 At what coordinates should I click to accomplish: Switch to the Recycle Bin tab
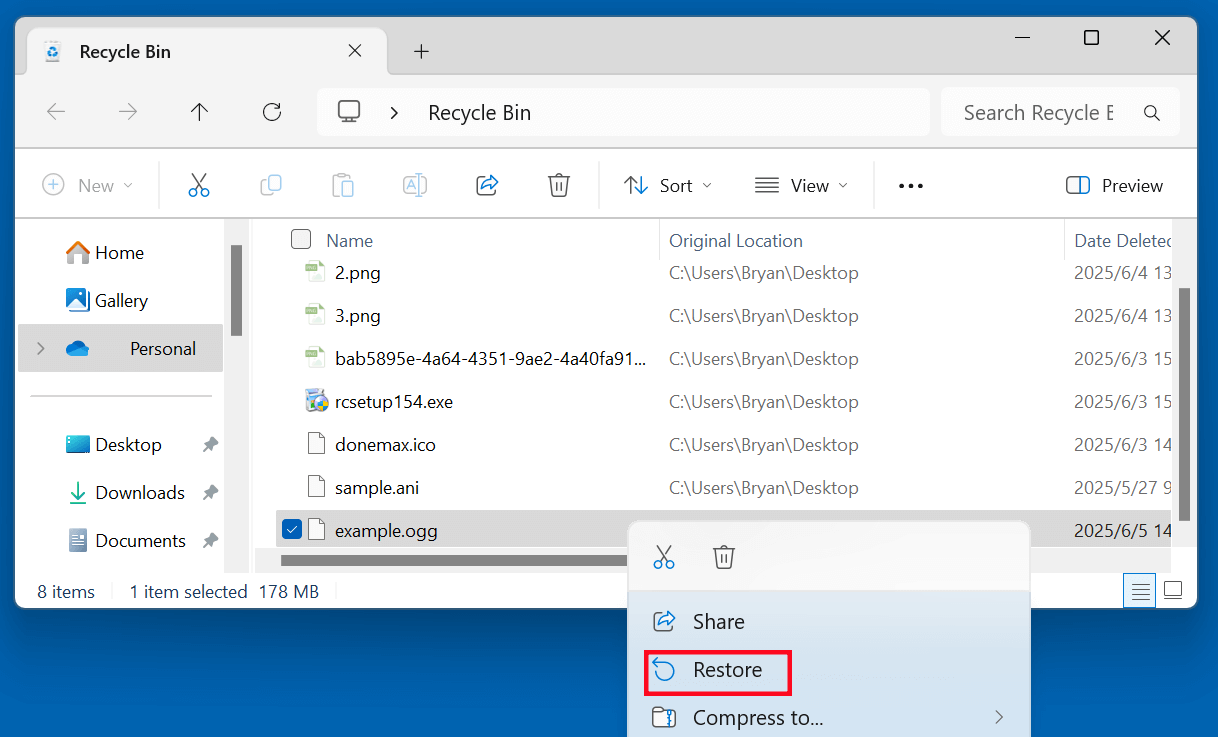[125, 51]
